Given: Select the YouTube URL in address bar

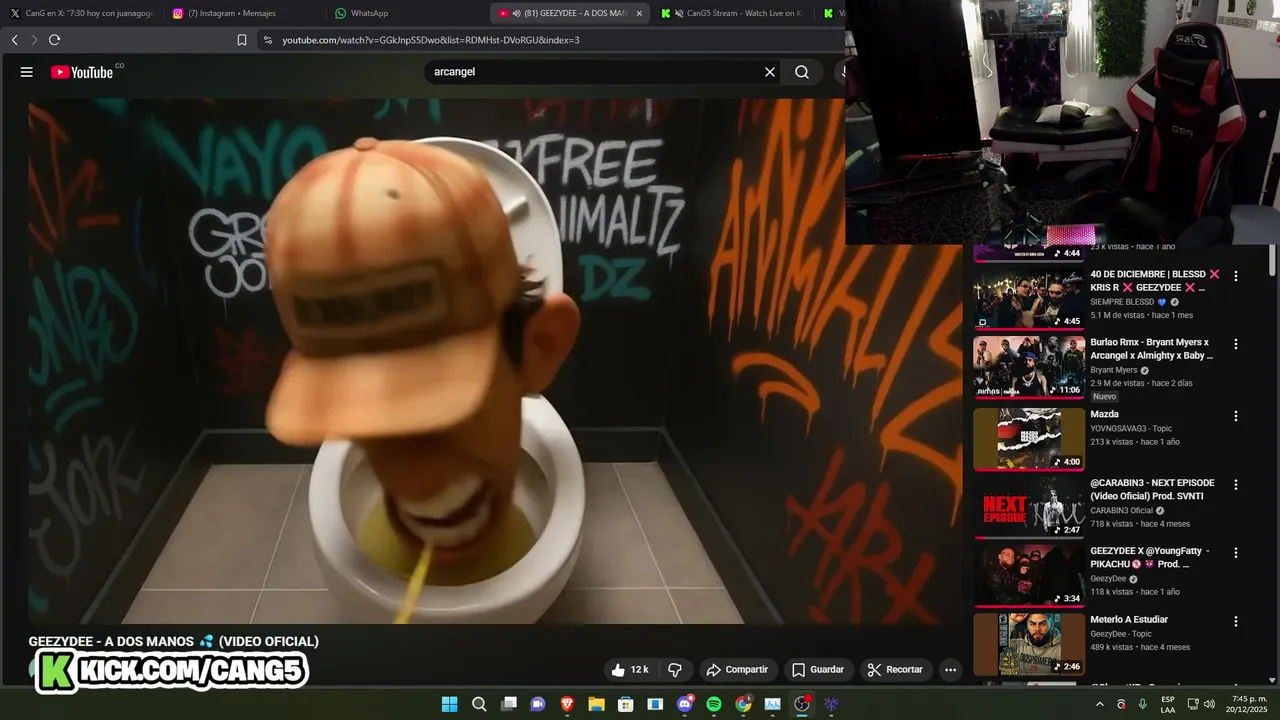Looking at the screenshot, I should tap(431, 40).
